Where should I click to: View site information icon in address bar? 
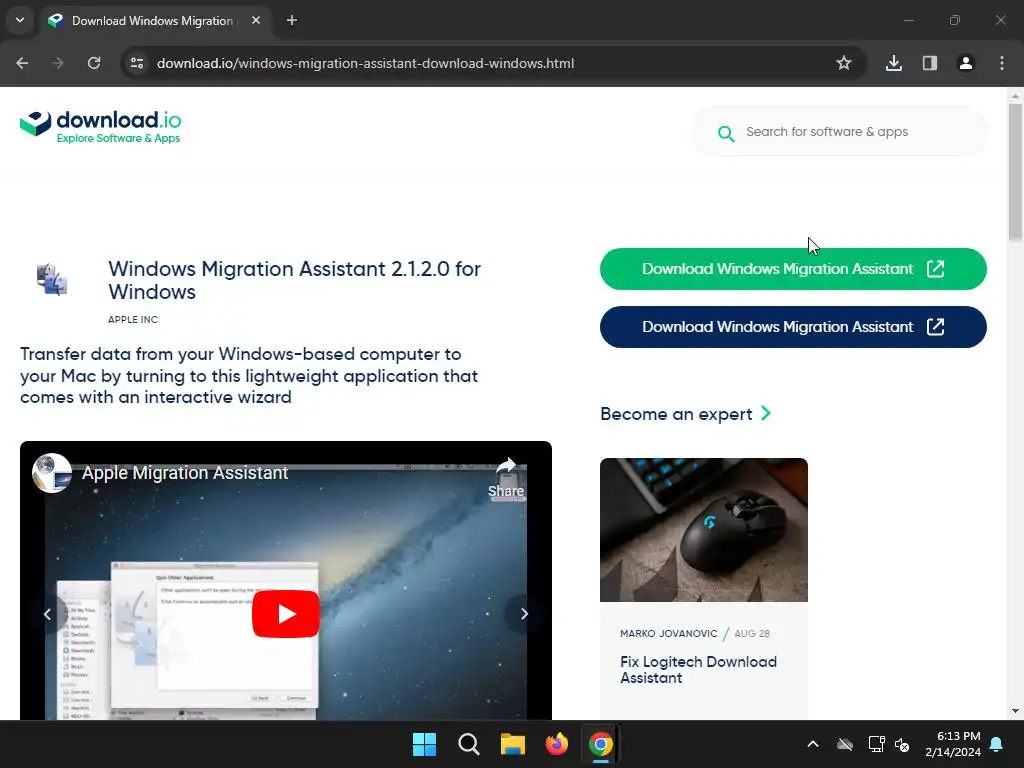[x=137, y=63]
